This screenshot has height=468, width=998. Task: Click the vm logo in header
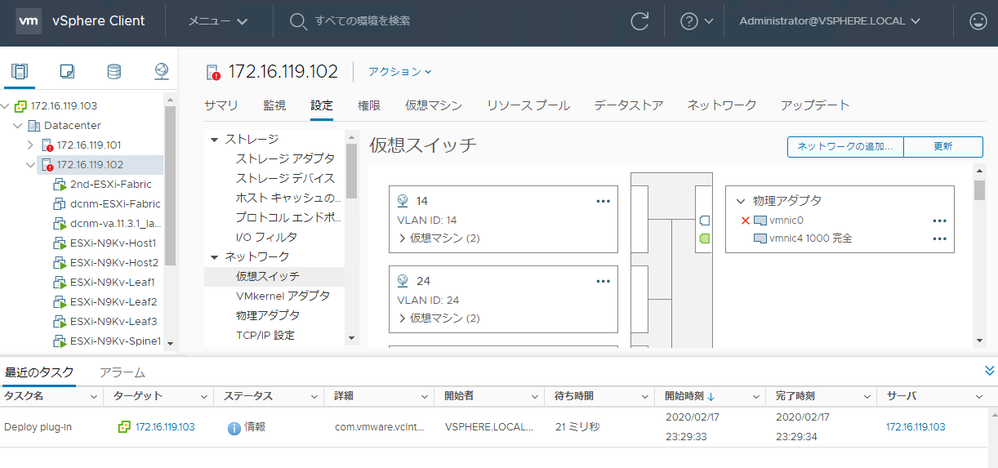tap(29, 21)
